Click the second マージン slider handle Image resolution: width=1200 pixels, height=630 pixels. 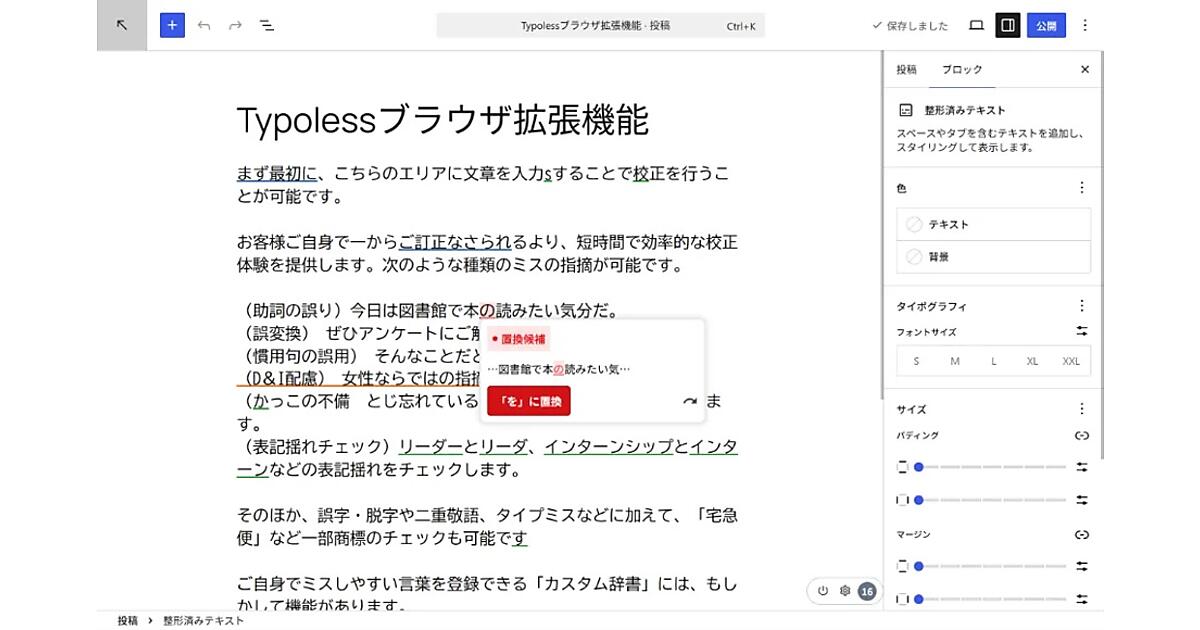coord(918,599)
